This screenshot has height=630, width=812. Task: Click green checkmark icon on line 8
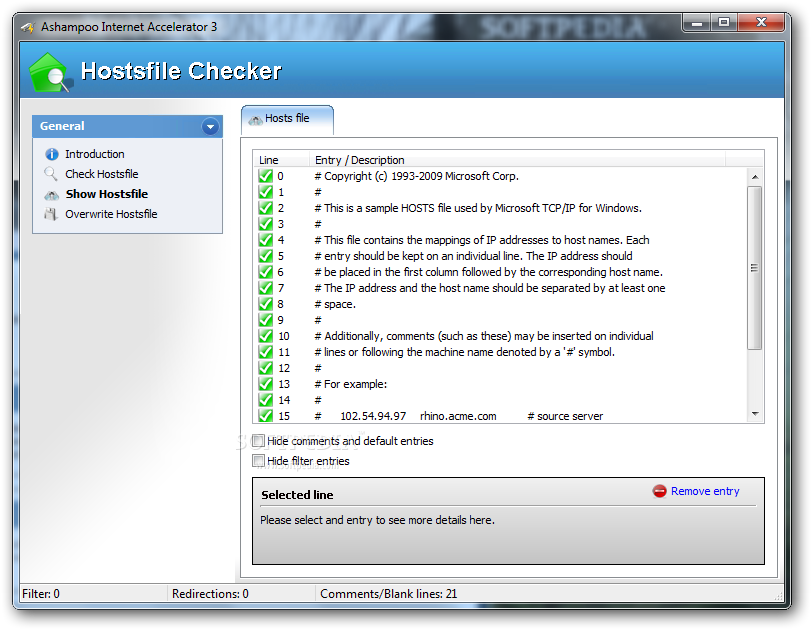266,304
